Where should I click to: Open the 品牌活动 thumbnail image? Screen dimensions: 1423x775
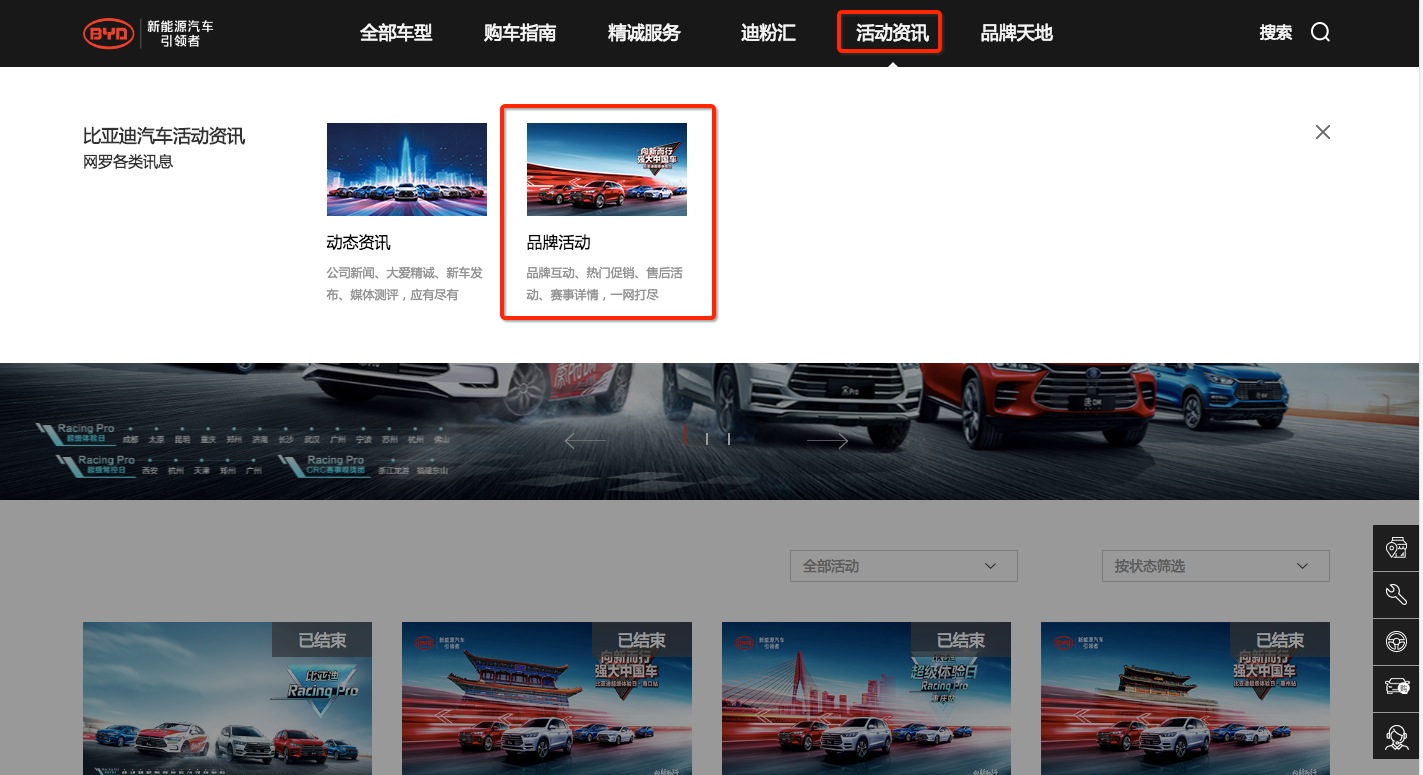tap(607, 169)
